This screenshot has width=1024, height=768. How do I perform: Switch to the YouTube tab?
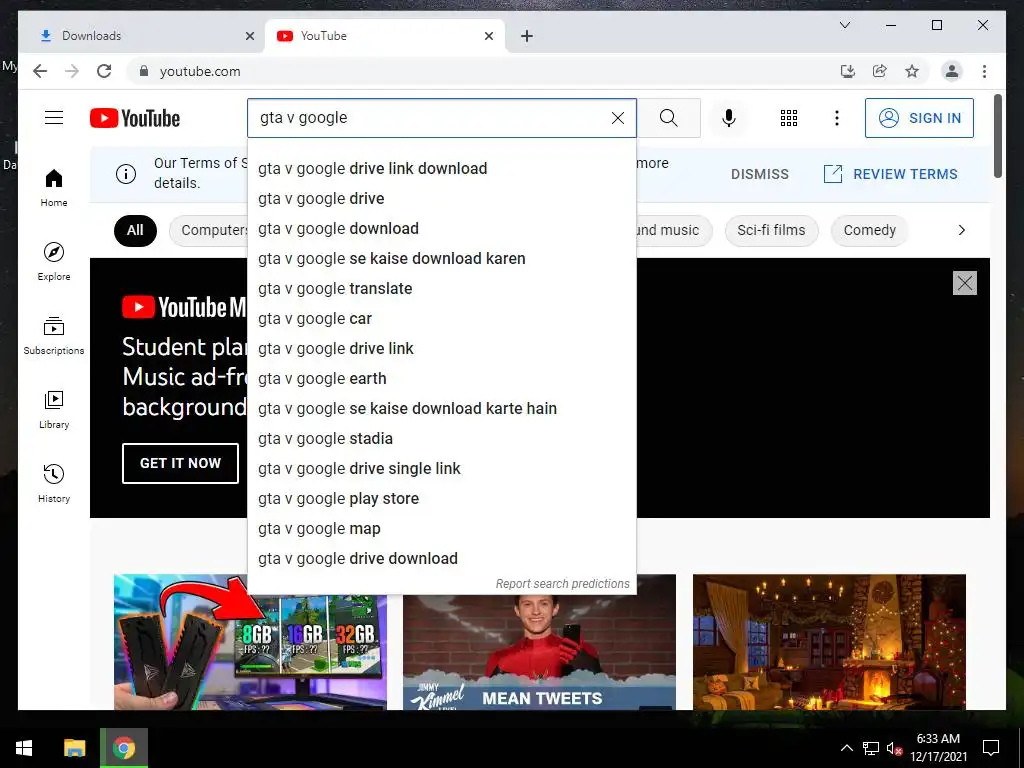[x=385, y=36]
